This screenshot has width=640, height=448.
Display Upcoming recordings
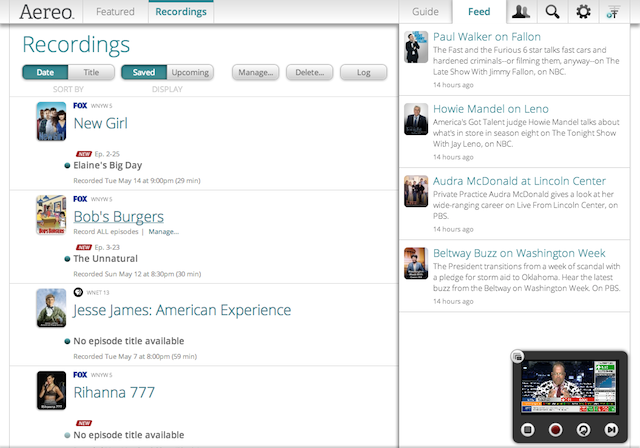coord(190,72)
